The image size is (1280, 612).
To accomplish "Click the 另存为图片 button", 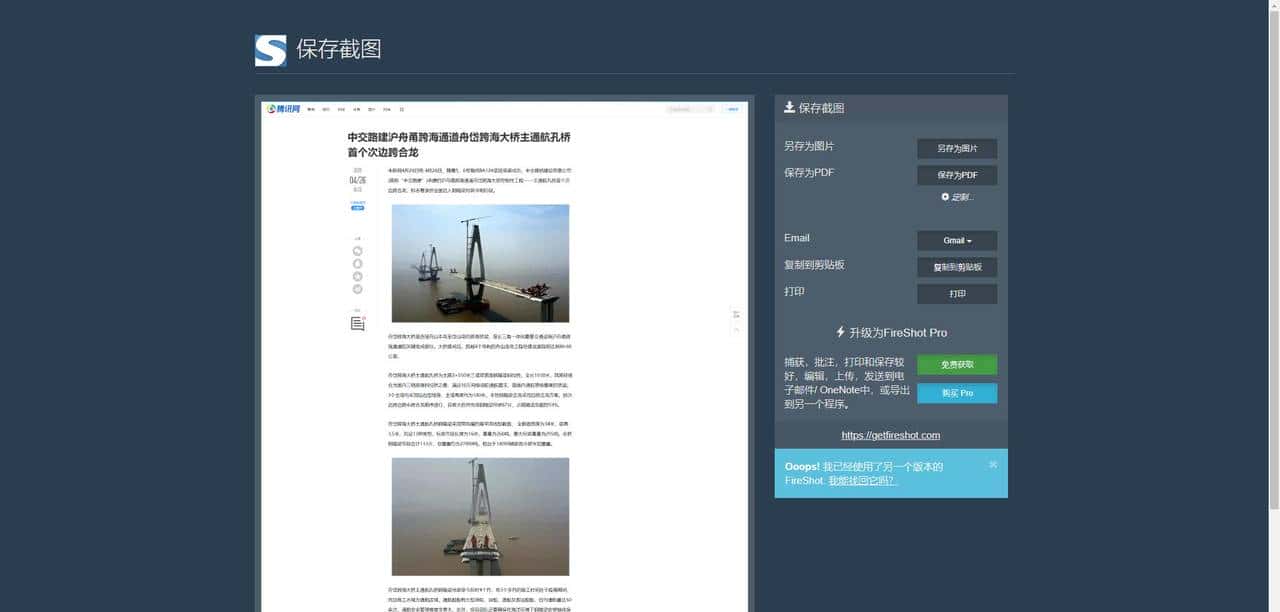I will [x=956, y=148].
